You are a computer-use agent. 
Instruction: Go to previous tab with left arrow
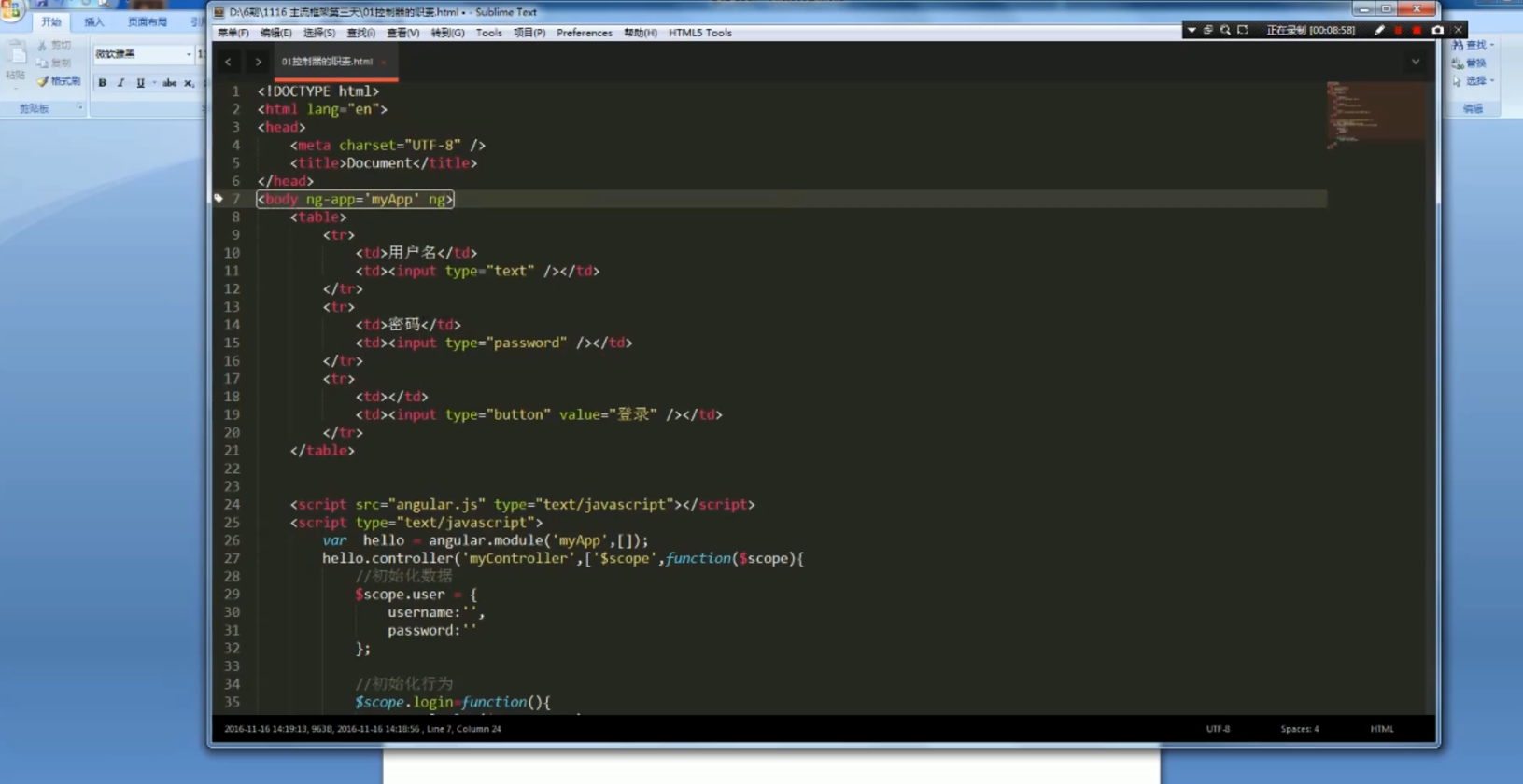tap(228, 62)
